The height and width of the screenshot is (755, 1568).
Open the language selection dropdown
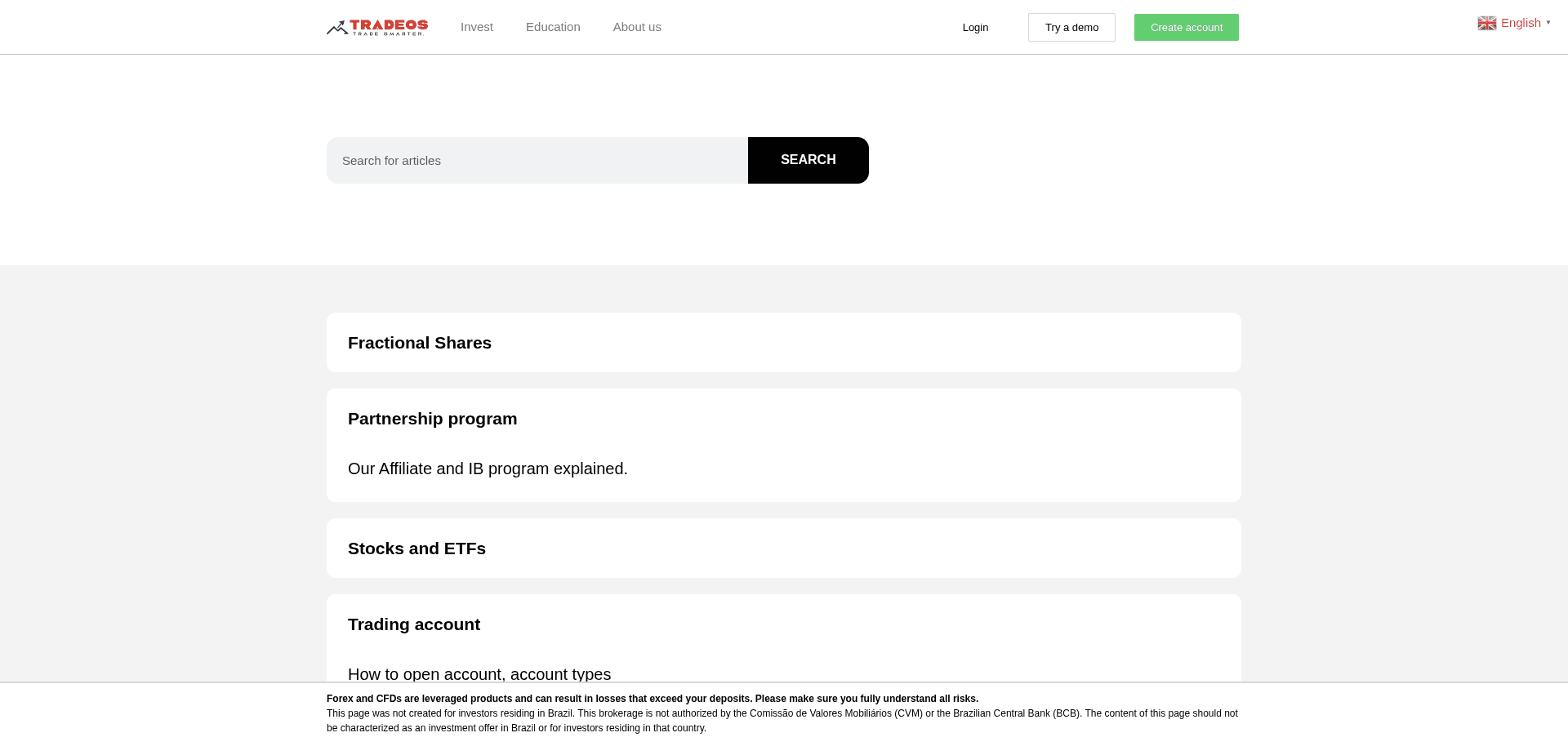click(1515, 22)
